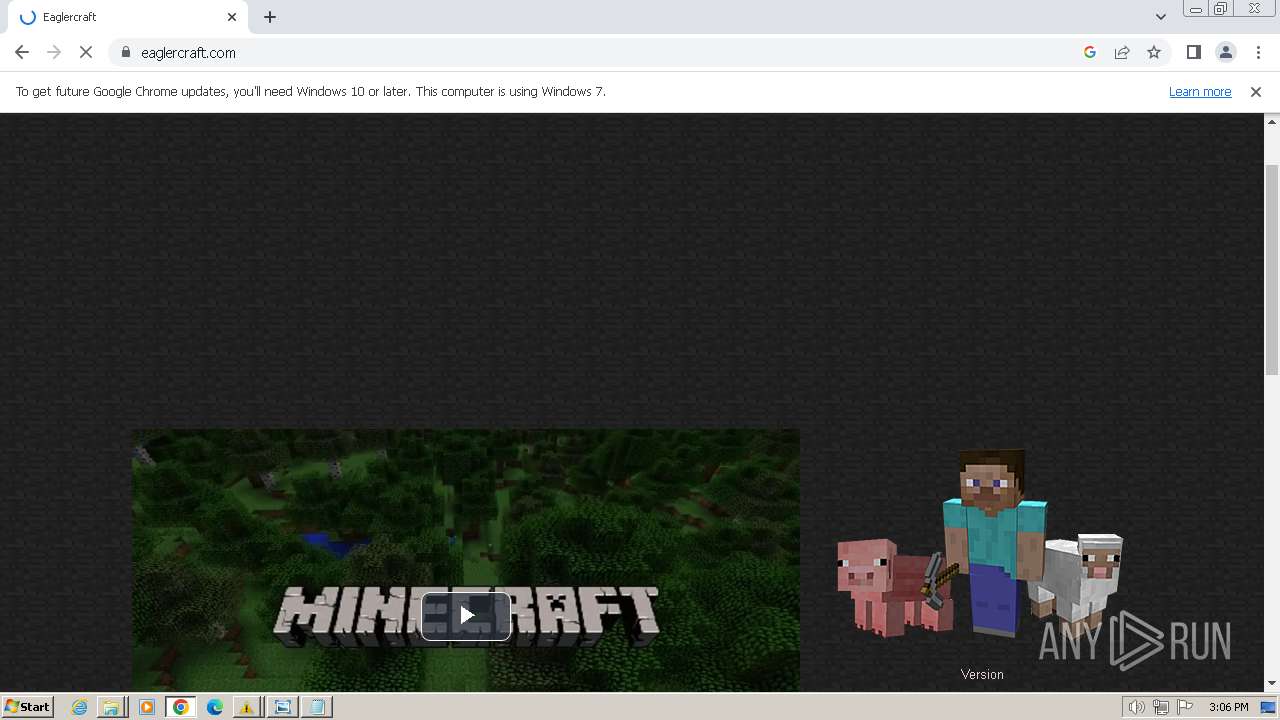The image size is (1280, 720).
Task: Share this page icon
Action: pyautogui.click(x=1122, y=52)
